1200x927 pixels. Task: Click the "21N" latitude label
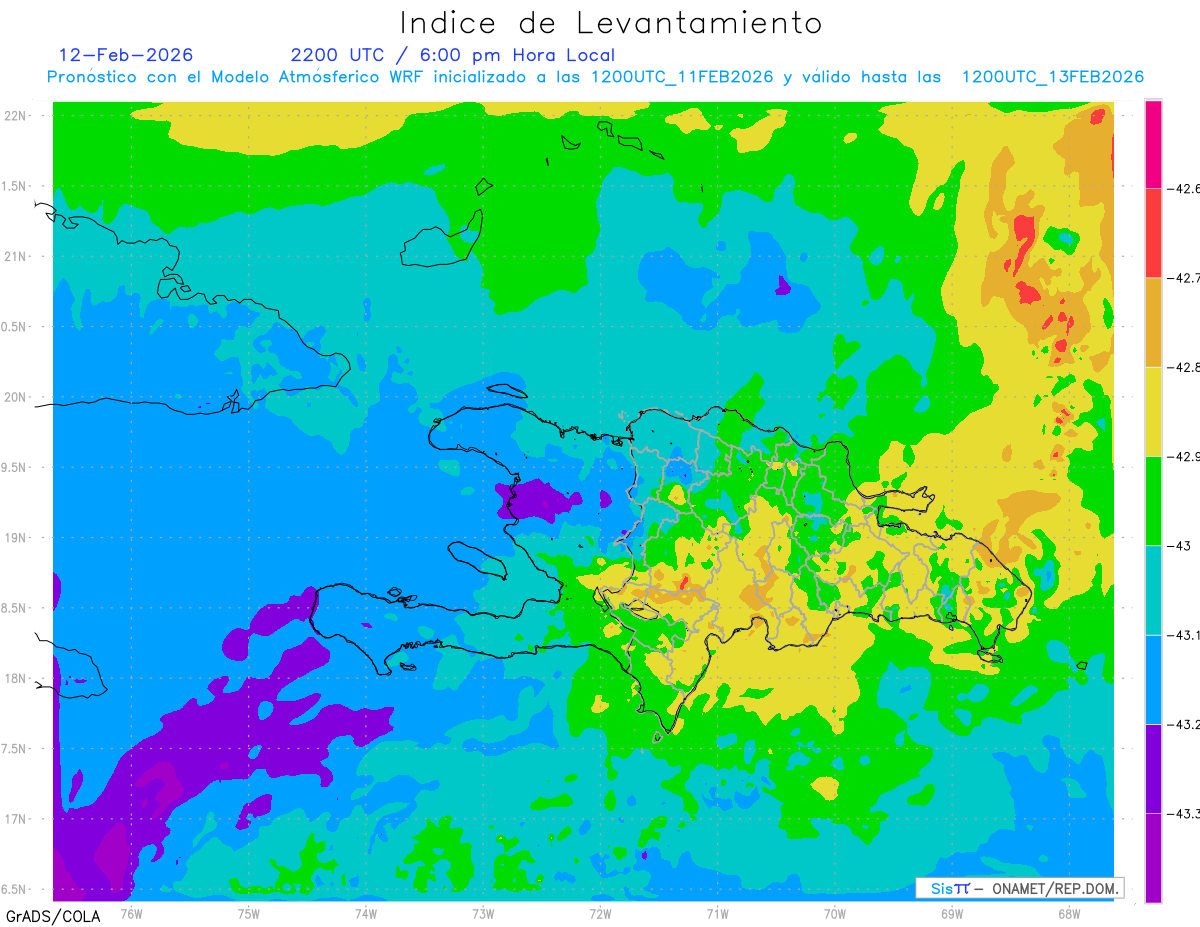pyautogui.click(x=16, y=256)
